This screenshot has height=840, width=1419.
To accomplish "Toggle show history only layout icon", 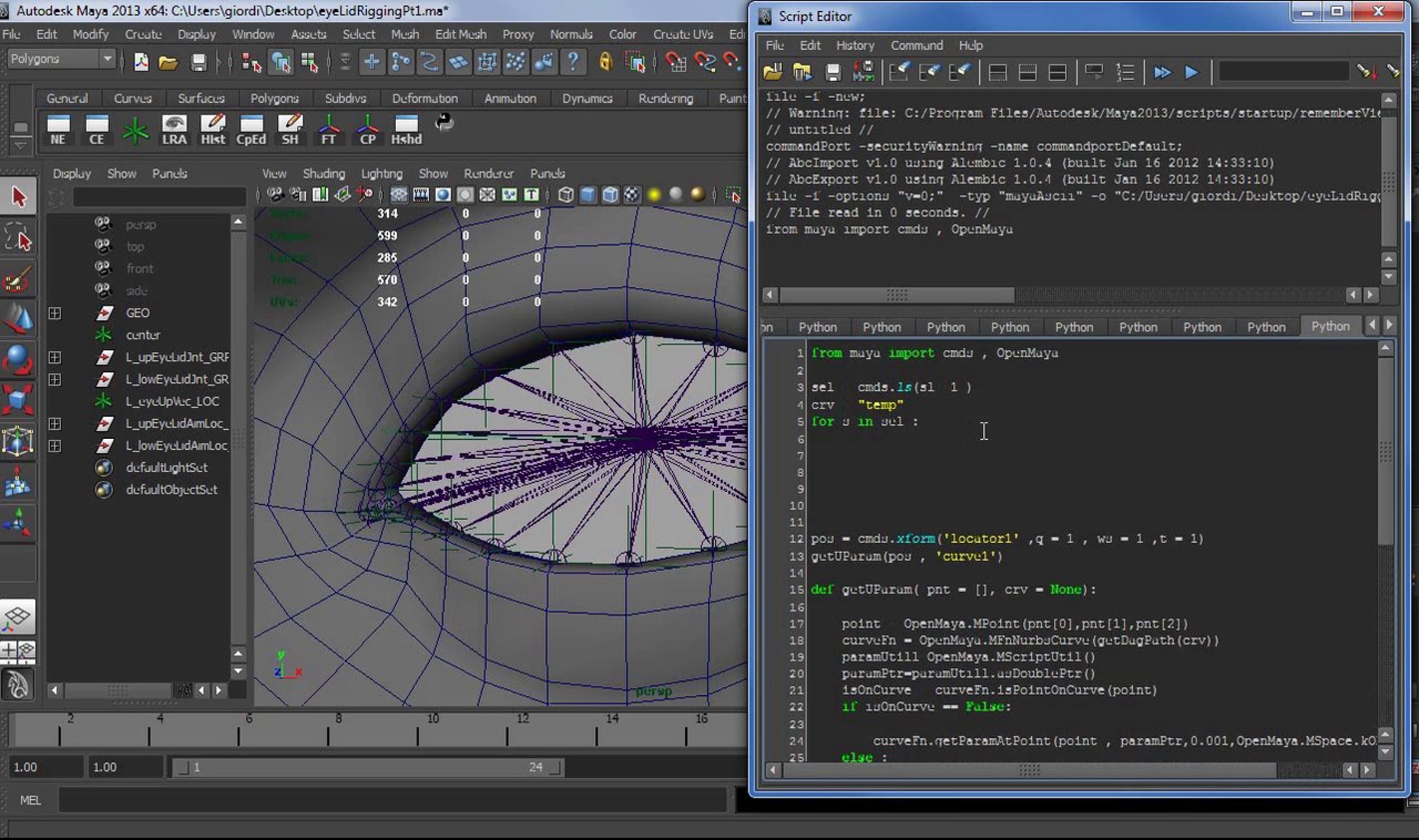I will [x=997, y=73].
